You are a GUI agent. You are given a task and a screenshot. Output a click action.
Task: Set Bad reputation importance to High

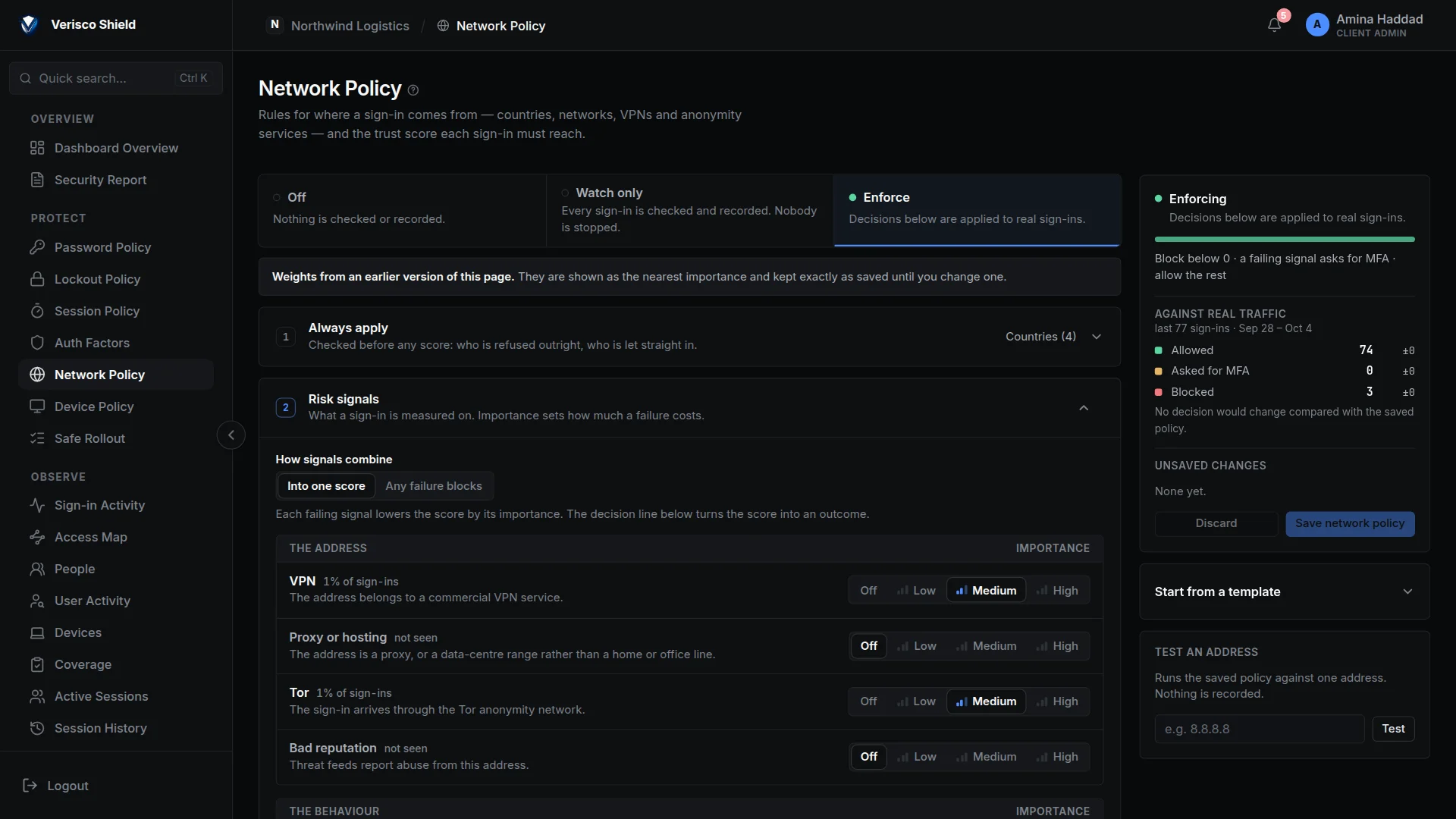tap(1057, 757)
